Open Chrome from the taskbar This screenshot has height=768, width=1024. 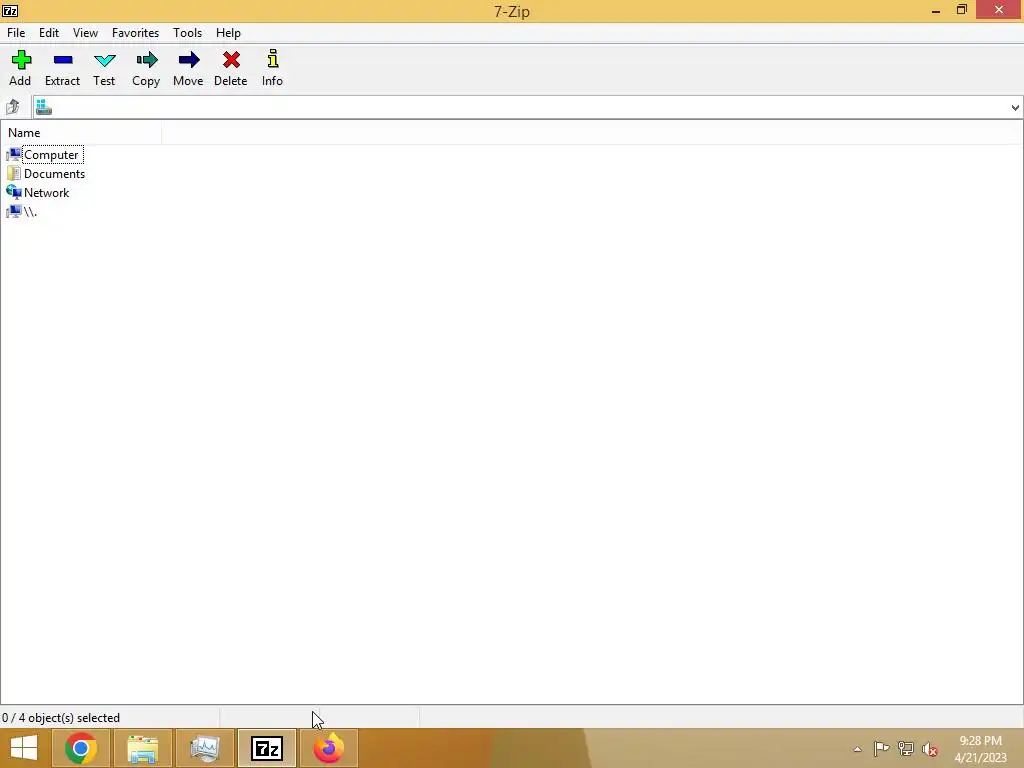pos(81,748)
